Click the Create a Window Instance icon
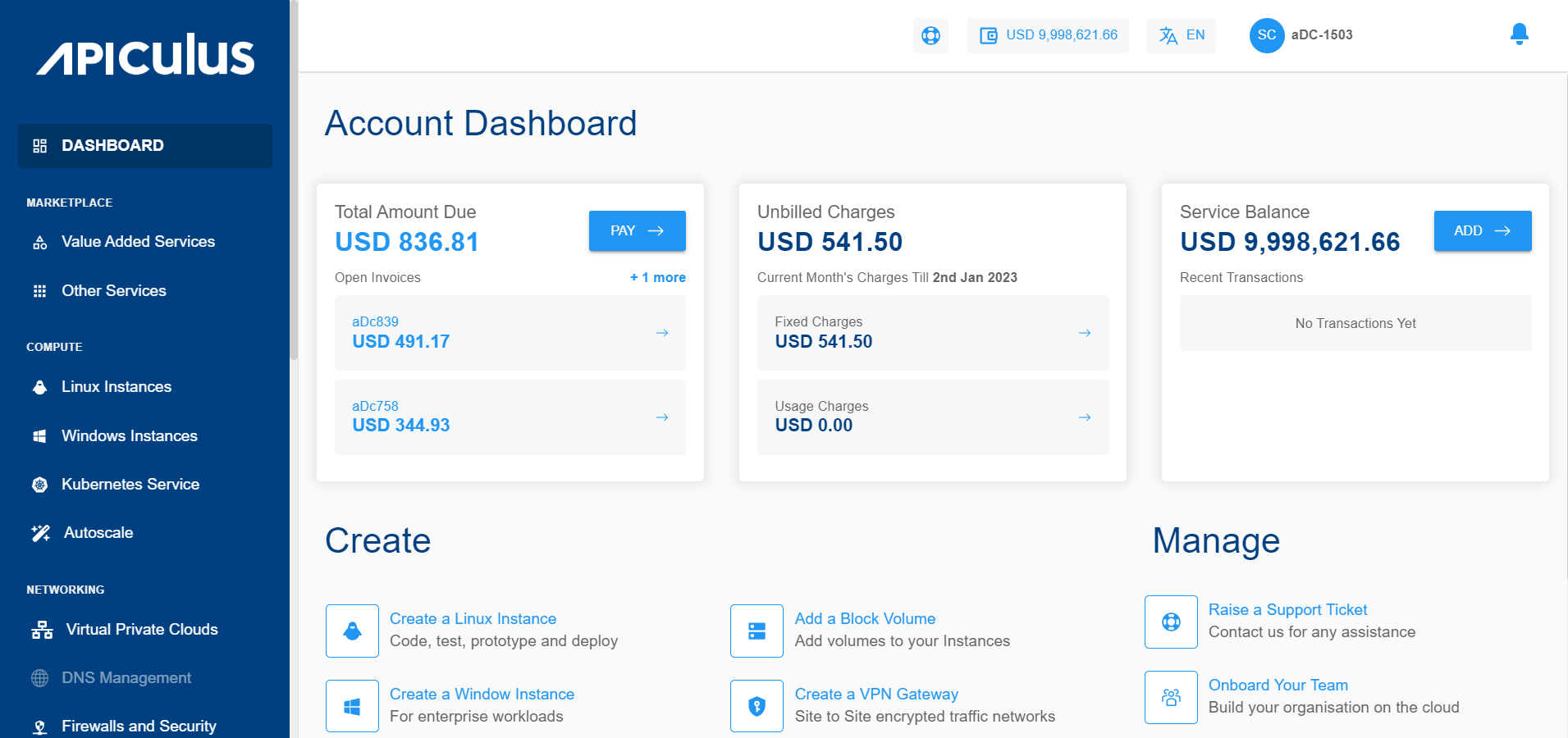The height and width of the screenshot is (738, 1568). (x=352, y=706)
